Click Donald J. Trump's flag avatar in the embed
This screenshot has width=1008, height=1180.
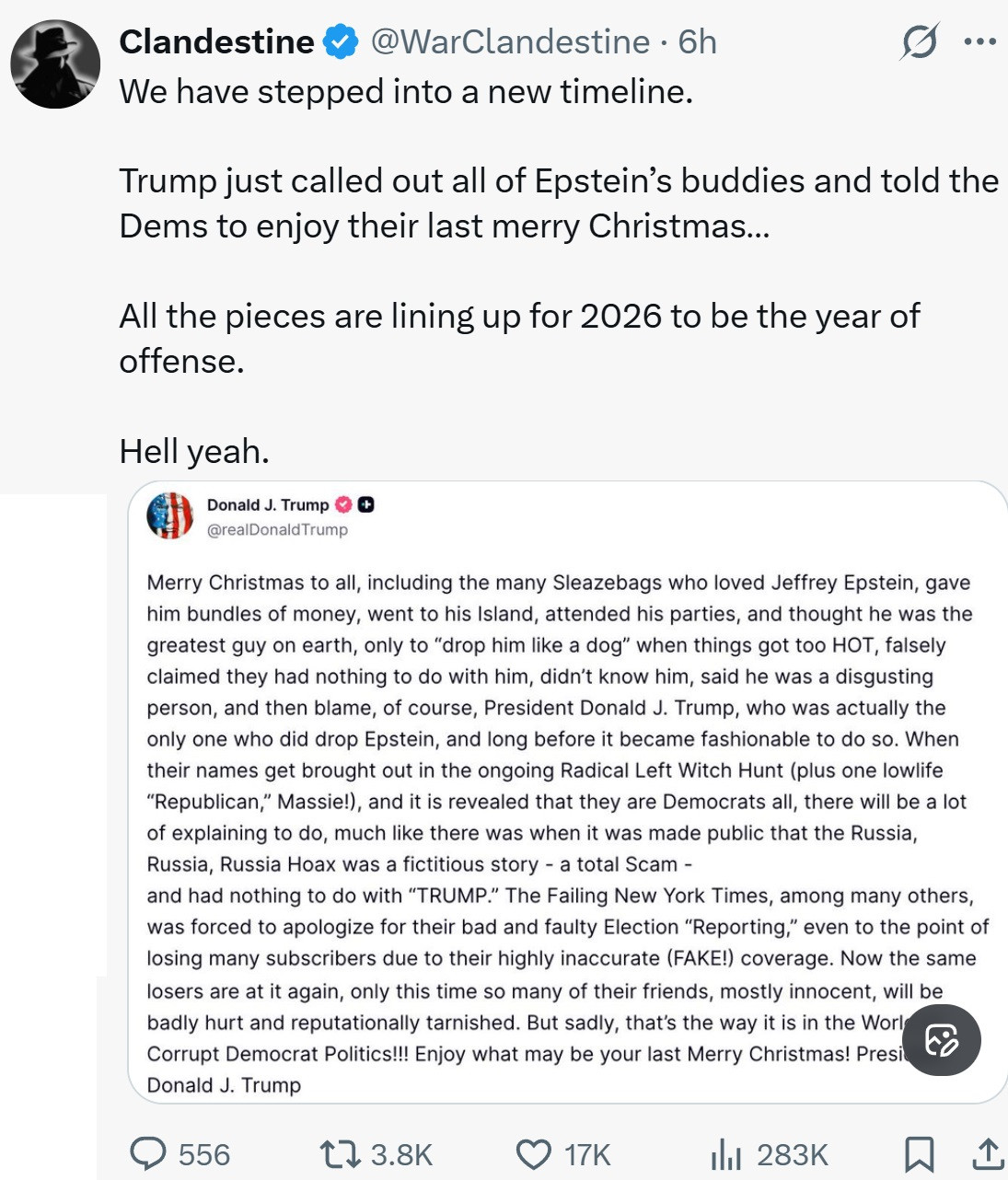tap(170, 515)
